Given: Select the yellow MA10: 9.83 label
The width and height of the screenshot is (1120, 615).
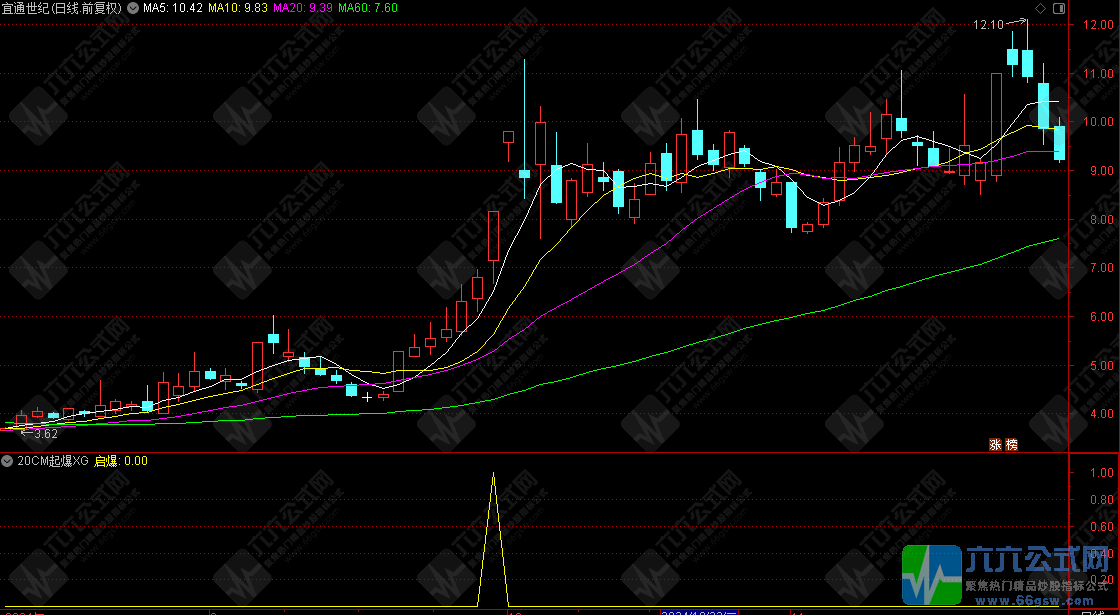Looking at the screenshot, I should (x=239, y=8).
